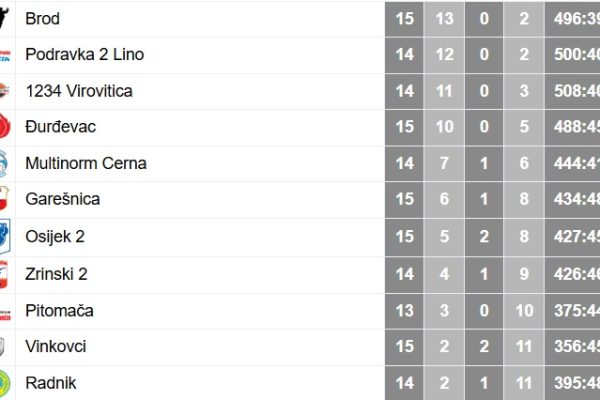Click the blue Osijek 2 club crest
Image resolution: width=600 pixels, height=400 pixels.
point(5,237)
